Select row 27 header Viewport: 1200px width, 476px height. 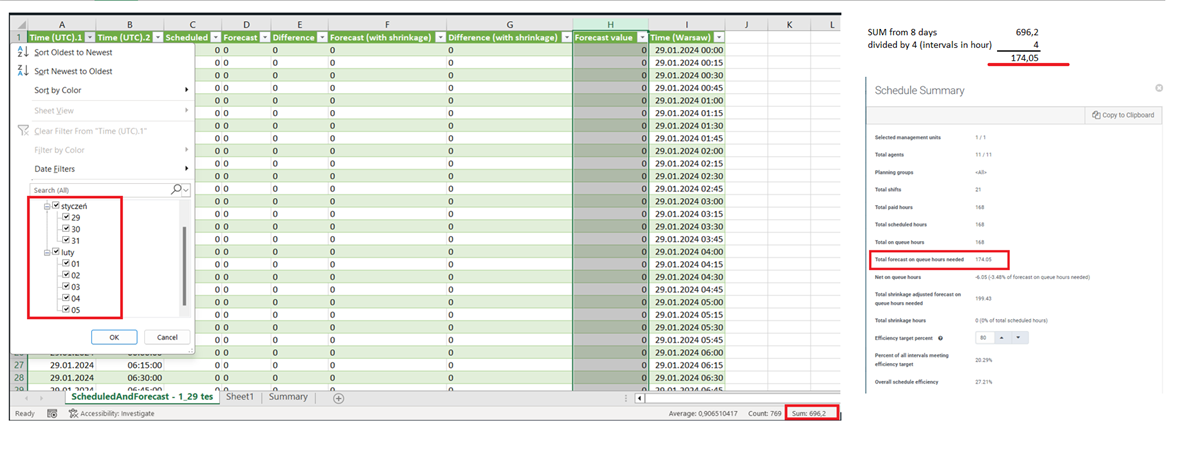click(x=20, y=366)
